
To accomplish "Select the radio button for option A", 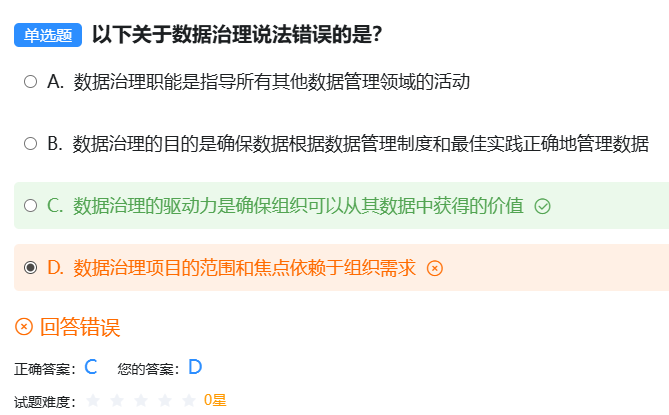I will [x=31, y=82].
